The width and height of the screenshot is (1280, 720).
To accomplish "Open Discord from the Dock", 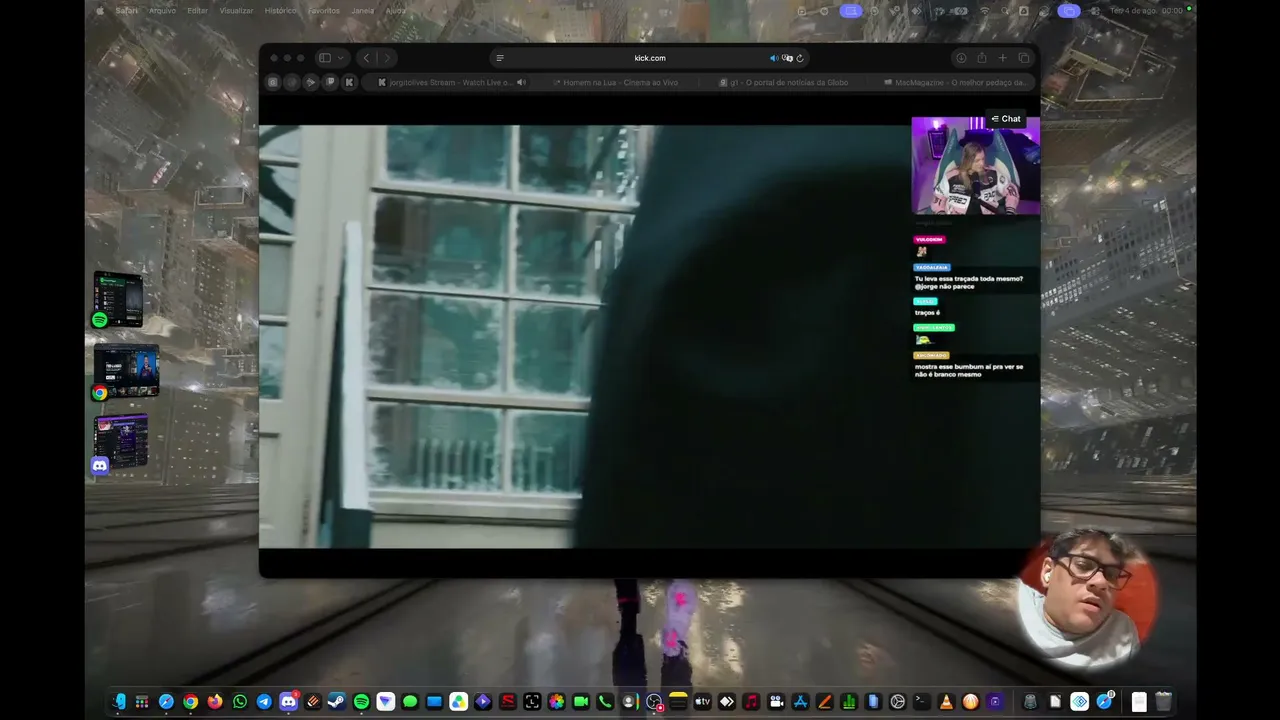I will (289, 702).
